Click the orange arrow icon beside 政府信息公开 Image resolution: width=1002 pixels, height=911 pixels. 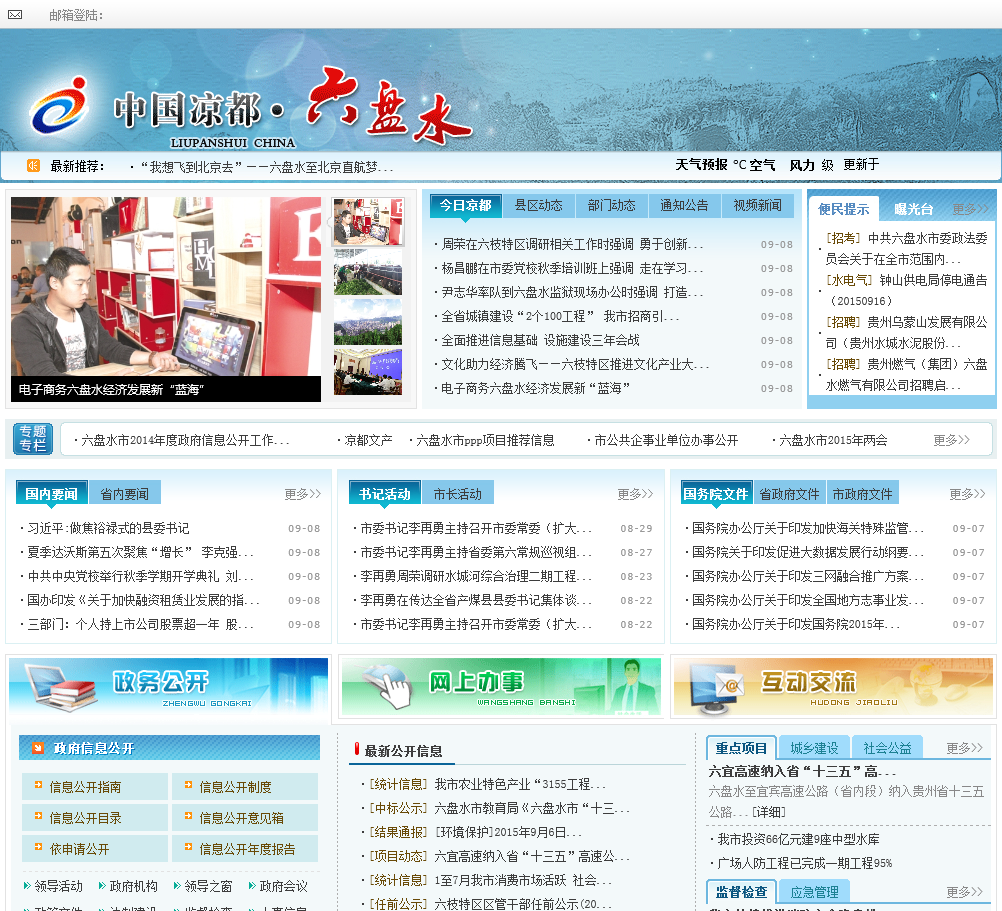click(x=38, y=747)
